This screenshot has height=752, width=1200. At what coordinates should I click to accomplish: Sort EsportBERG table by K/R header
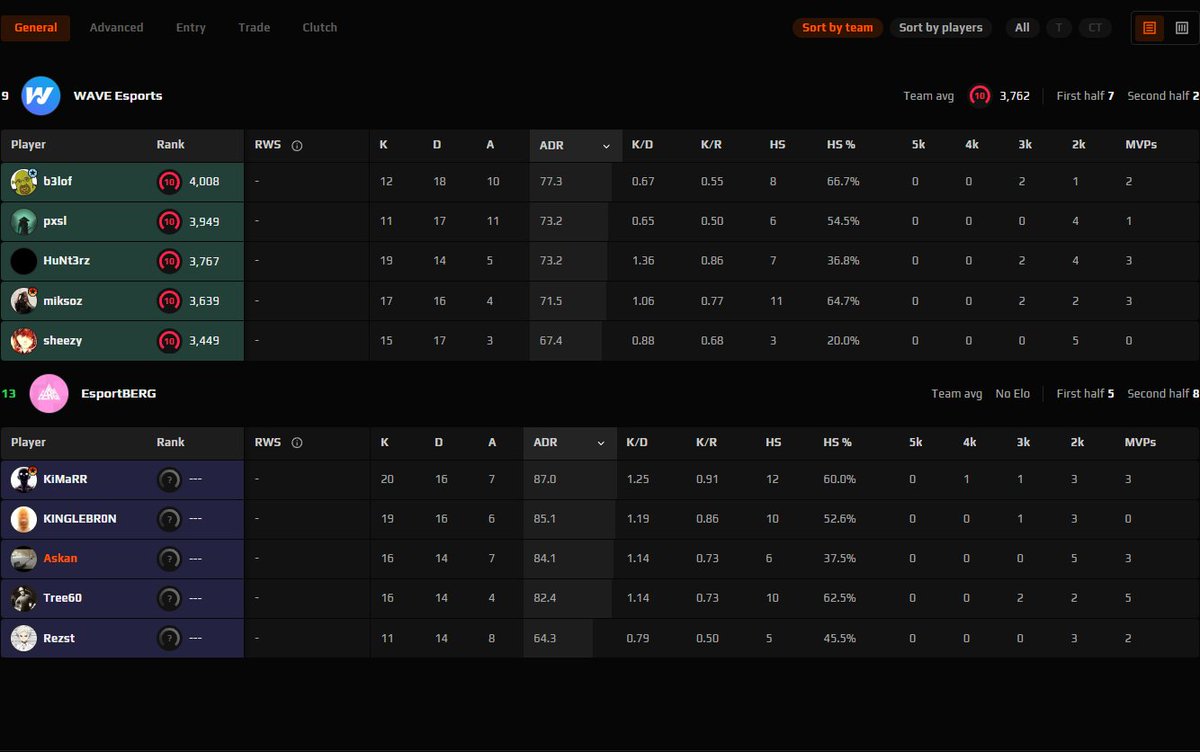pyautogui.click(x=706, y=443)
